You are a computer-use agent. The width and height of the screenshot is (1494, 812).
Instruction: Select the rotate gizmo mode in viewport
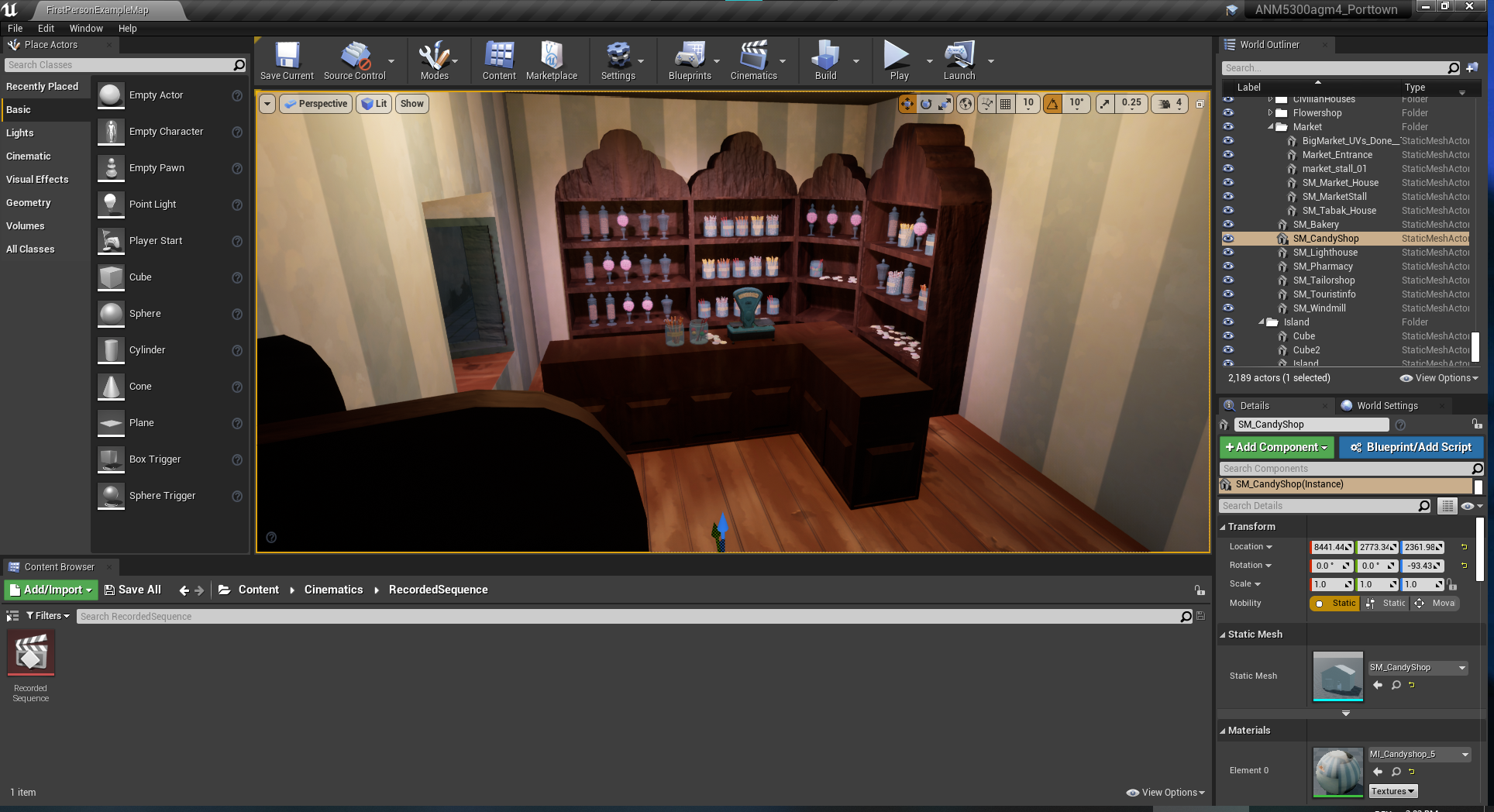tap(926, 104)
